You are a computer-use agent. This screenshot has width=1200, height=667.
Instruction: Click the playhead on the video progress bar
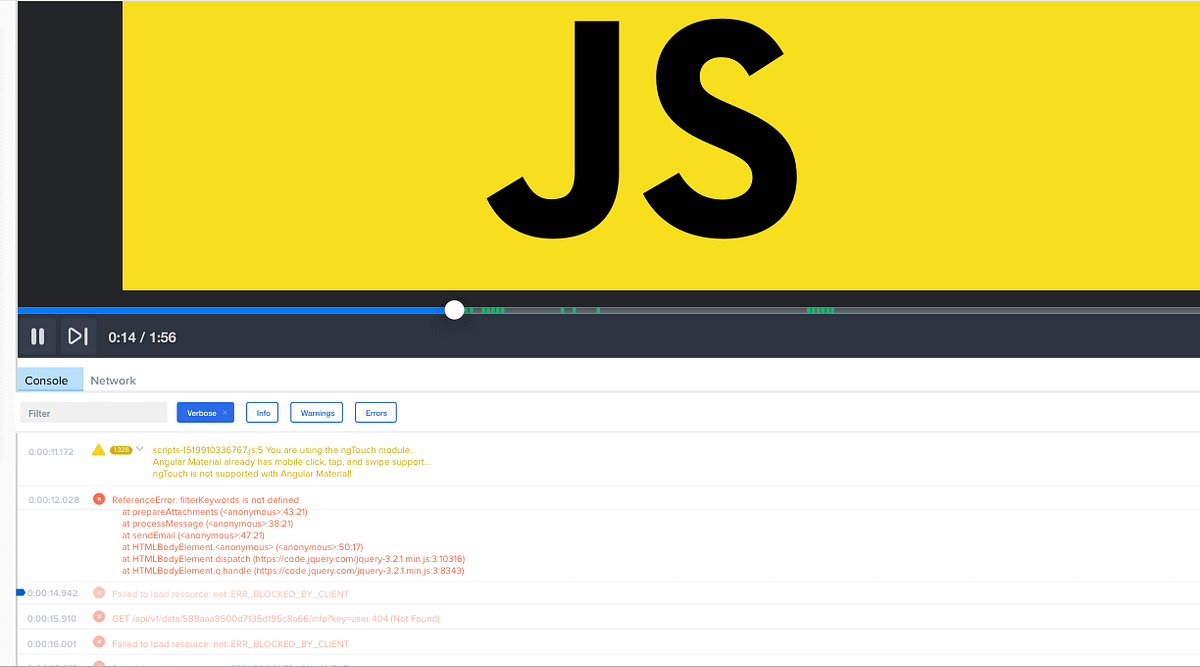click(x=455, y=310)
